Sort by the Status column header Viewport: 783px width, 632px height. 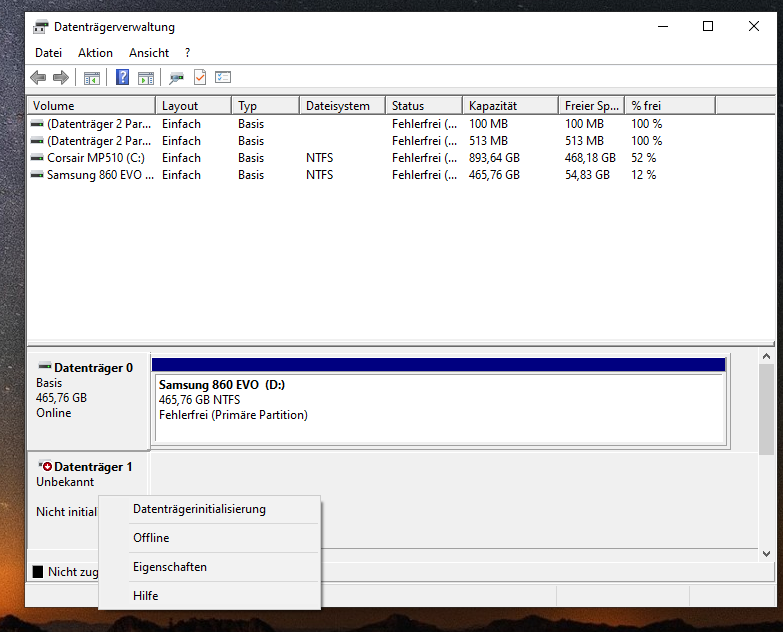pyautogui.click(x=424, y=106)
